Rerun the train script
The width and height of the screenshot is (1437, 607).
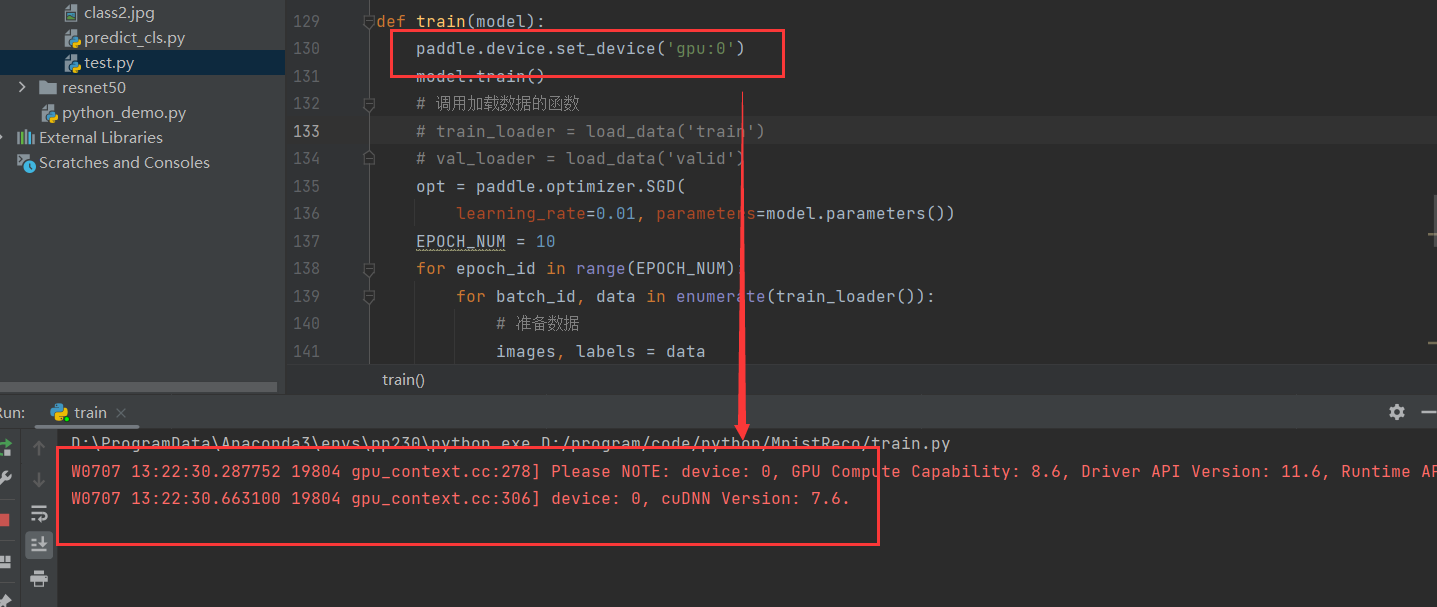(8, 444)
